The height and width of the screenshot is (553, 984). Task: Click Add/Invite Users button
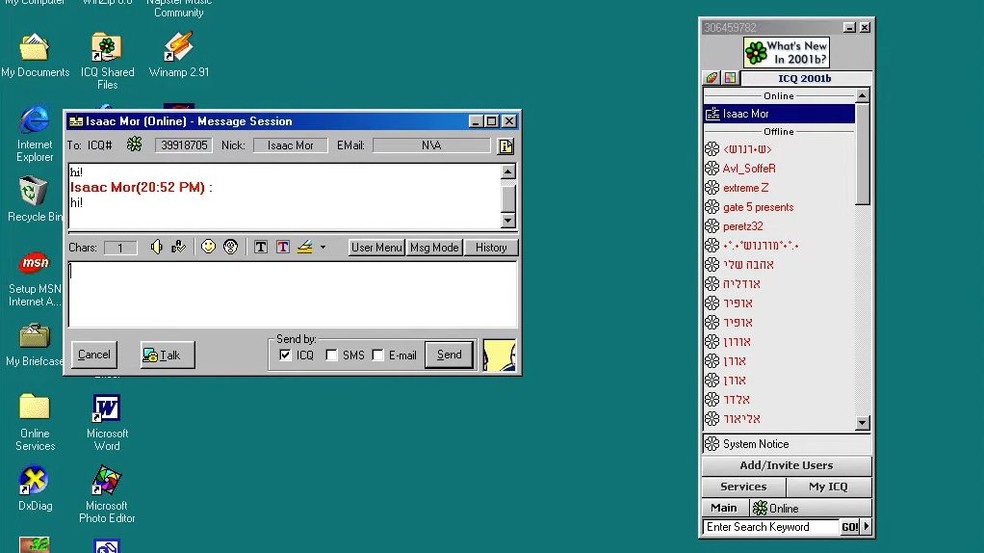(786, 465)
